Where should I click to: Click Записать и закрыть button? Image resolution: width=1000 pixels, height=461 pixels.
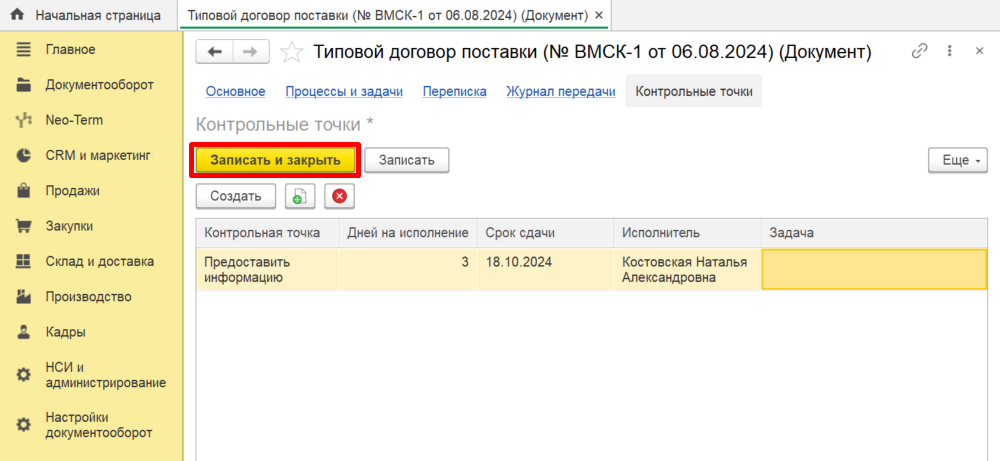pos(276,160)
